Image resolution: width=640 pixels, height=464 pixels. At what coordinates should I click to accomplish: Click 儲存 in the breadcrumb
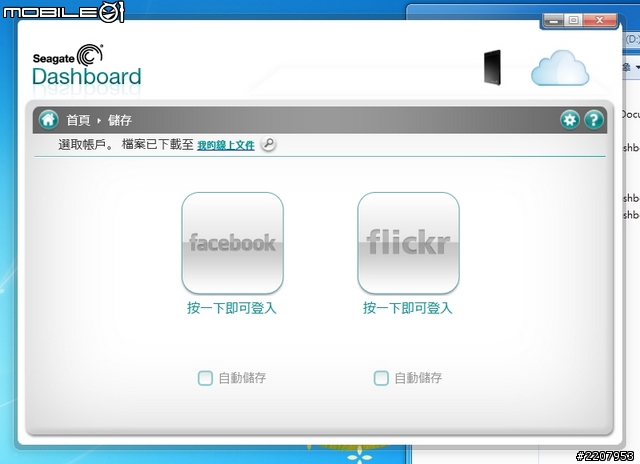[120, 120]
